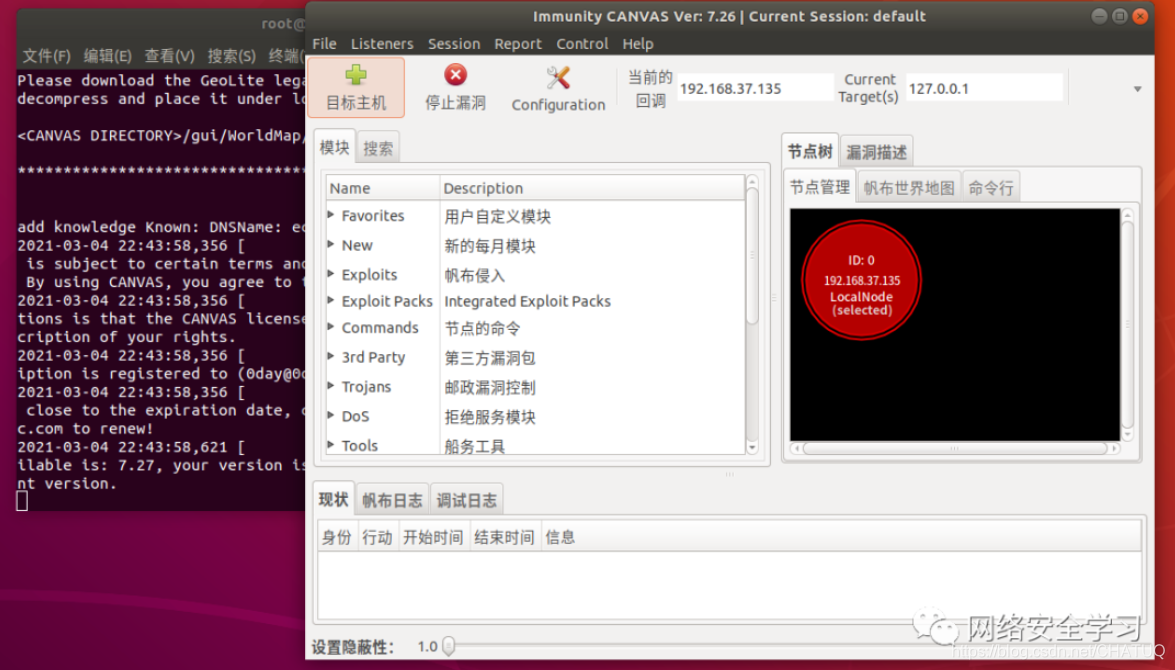Open the Session menu
The image size is (1175, 670).
[x=453, y=43]
